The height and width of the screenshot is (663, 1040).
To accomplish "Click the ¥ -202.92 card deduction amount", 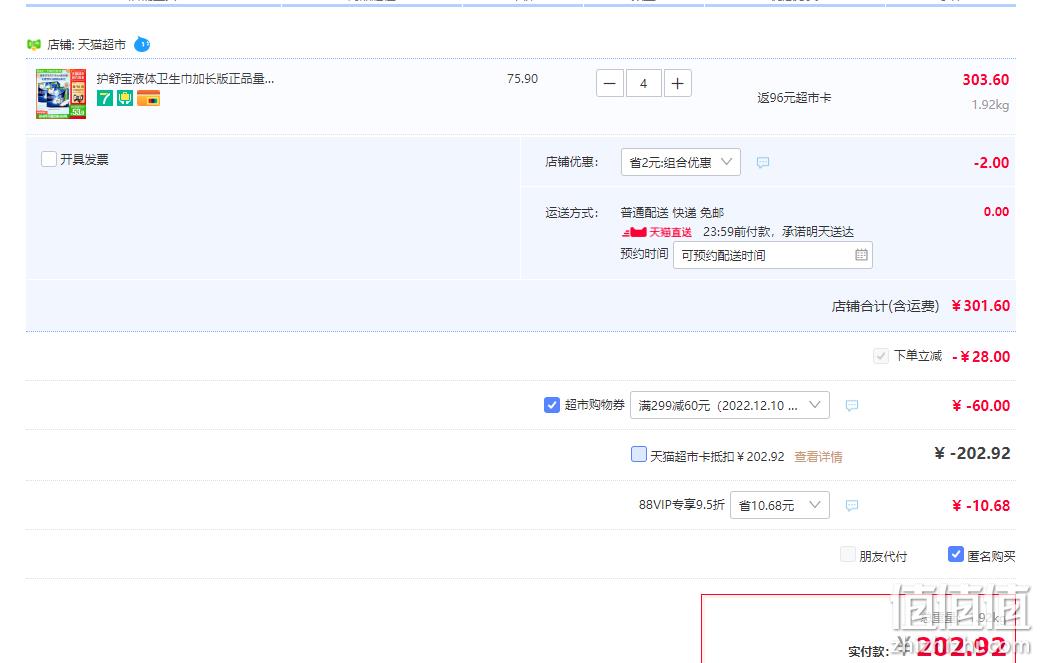I will (972, 453).
